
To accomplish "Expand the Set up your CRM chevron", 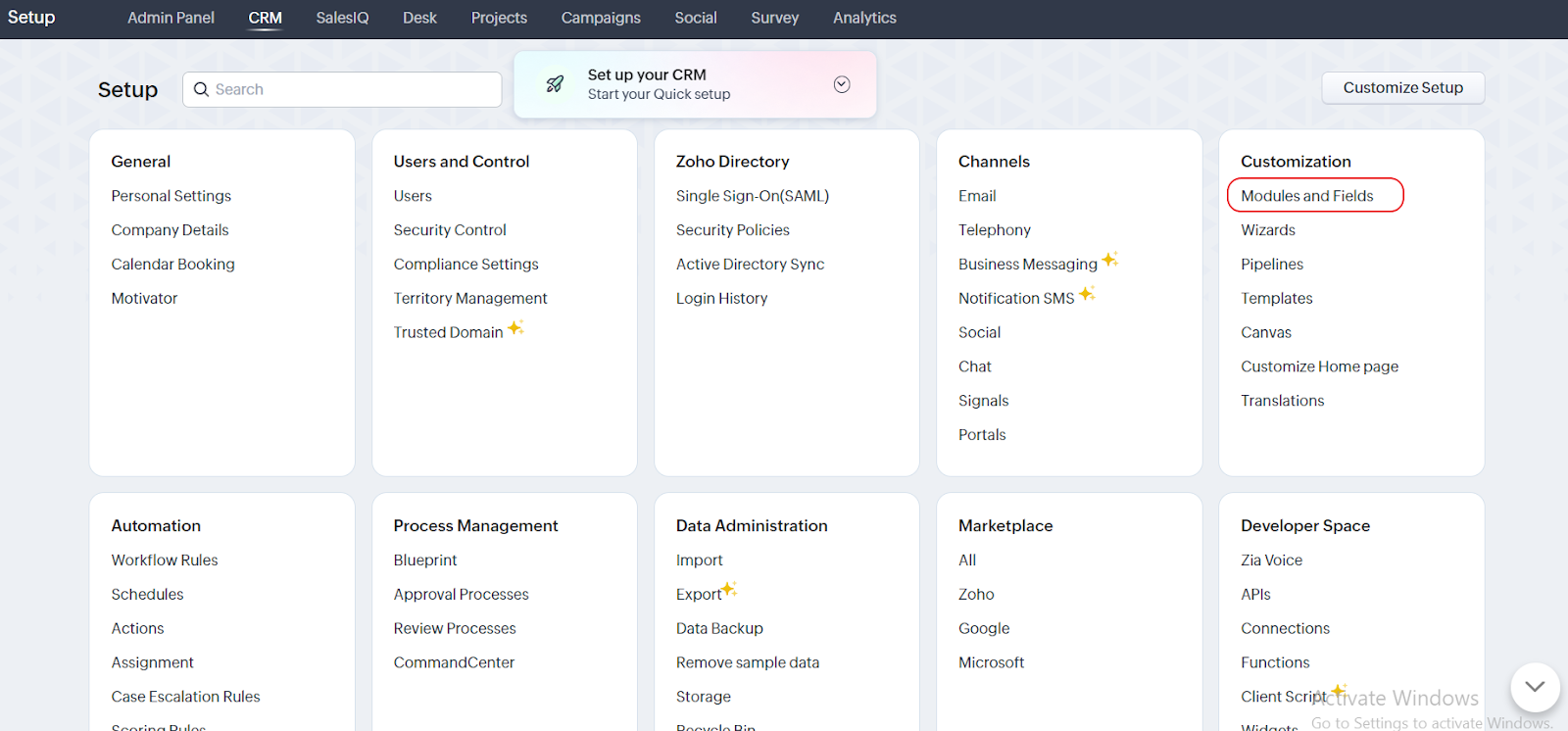I will click(842, 84).
